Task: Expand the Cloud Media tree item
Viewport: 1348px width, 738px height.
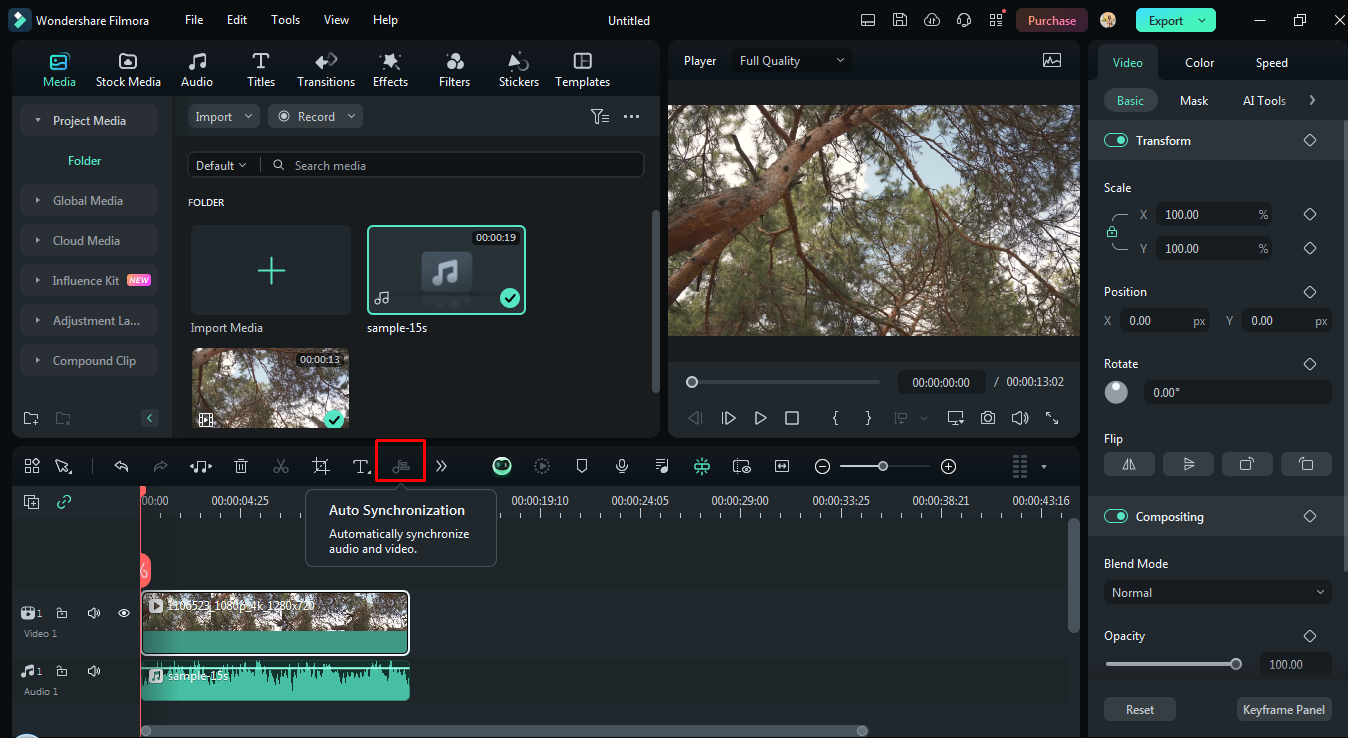Action: (89, 241)
